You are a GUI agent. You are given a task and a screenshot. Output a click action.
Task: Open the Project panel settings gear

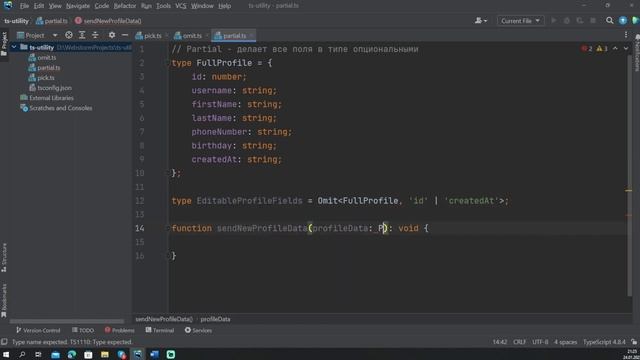click(112, 36)
